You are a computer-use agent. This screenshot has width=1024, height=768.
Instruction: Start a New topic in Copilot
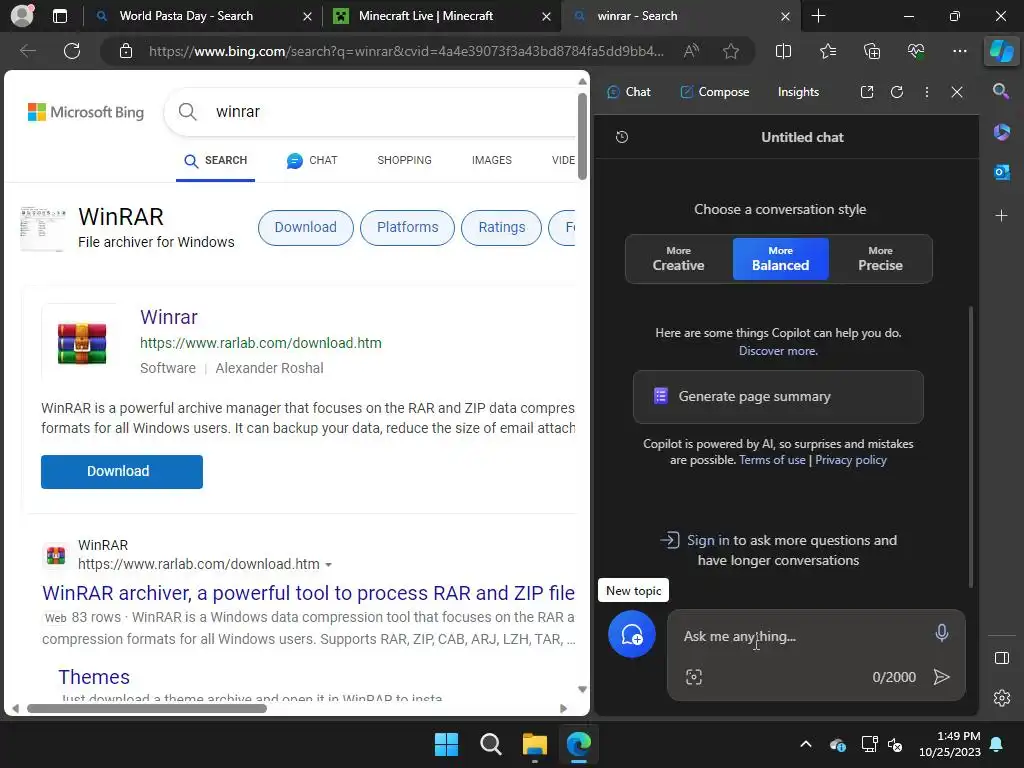click(632, 634)
